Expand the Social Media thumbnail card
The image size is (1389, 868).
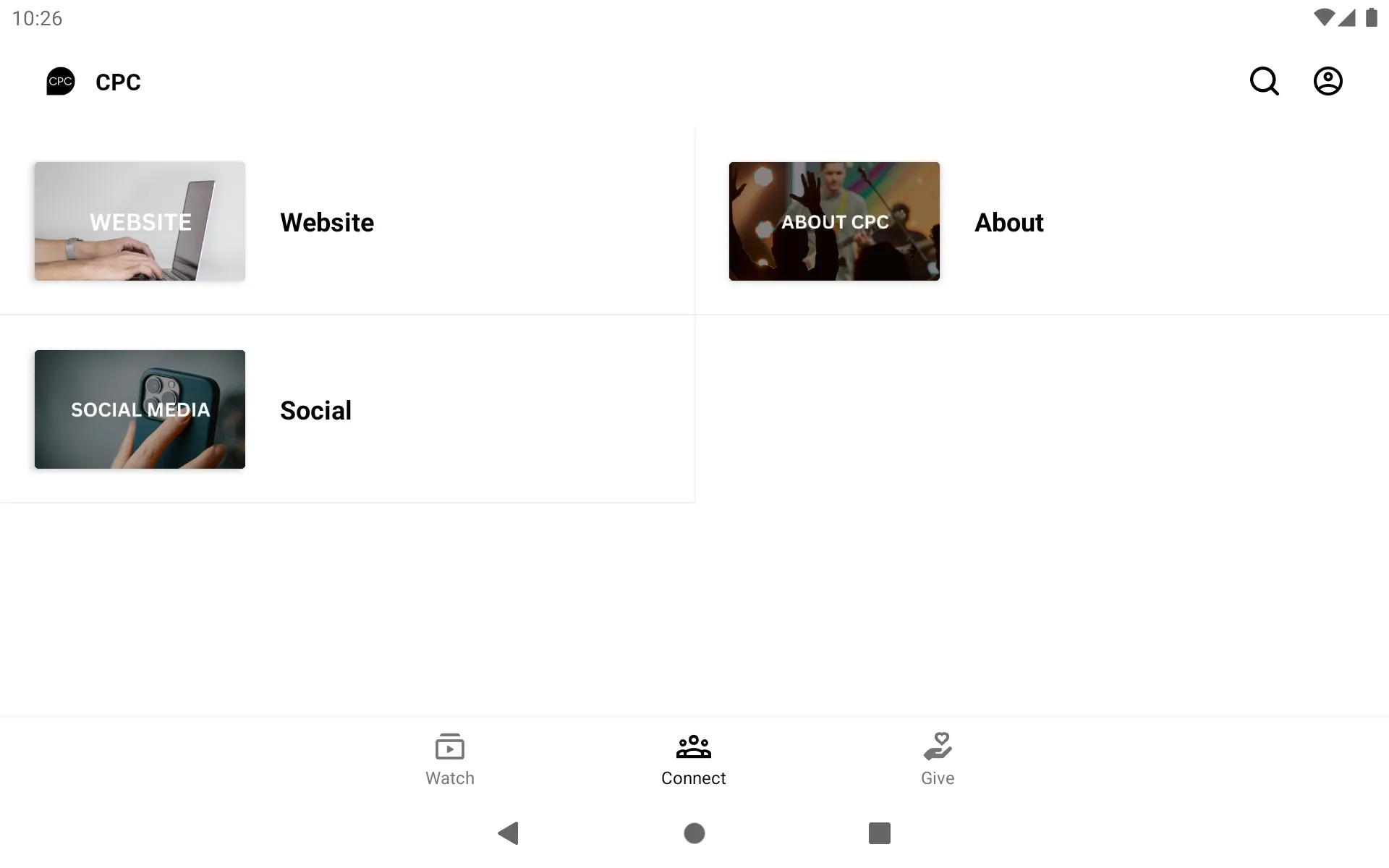click(140, 409)
